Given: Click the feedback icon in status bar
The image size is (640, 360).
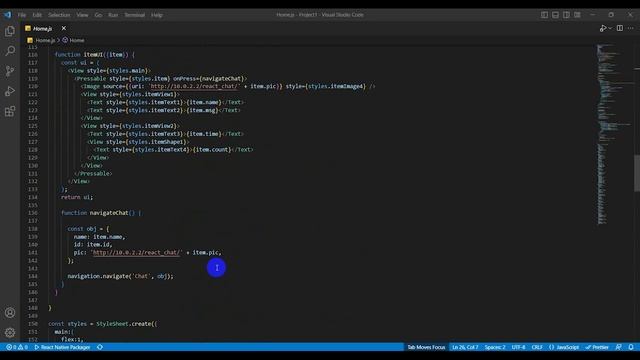Looking at the screenshot, I should [x=619, y=347].
